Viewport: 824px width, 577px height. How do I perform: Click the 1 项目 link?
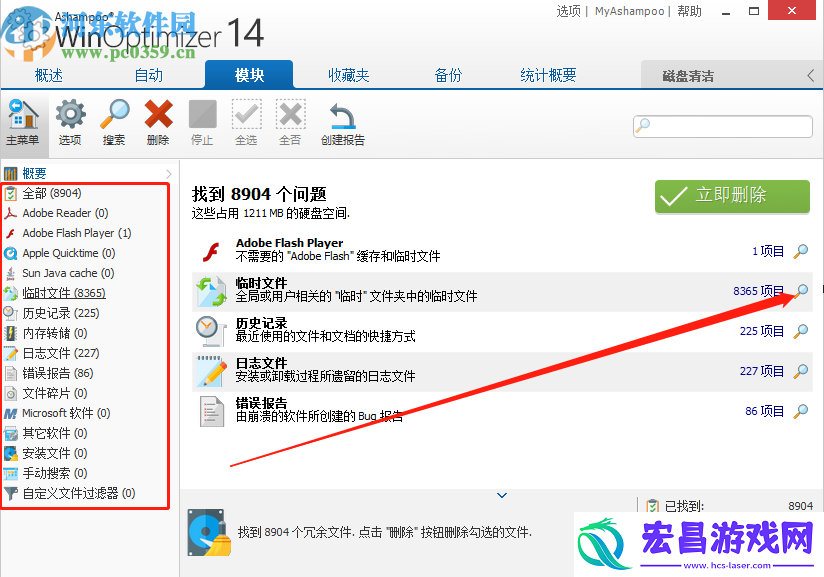[768, 251]
